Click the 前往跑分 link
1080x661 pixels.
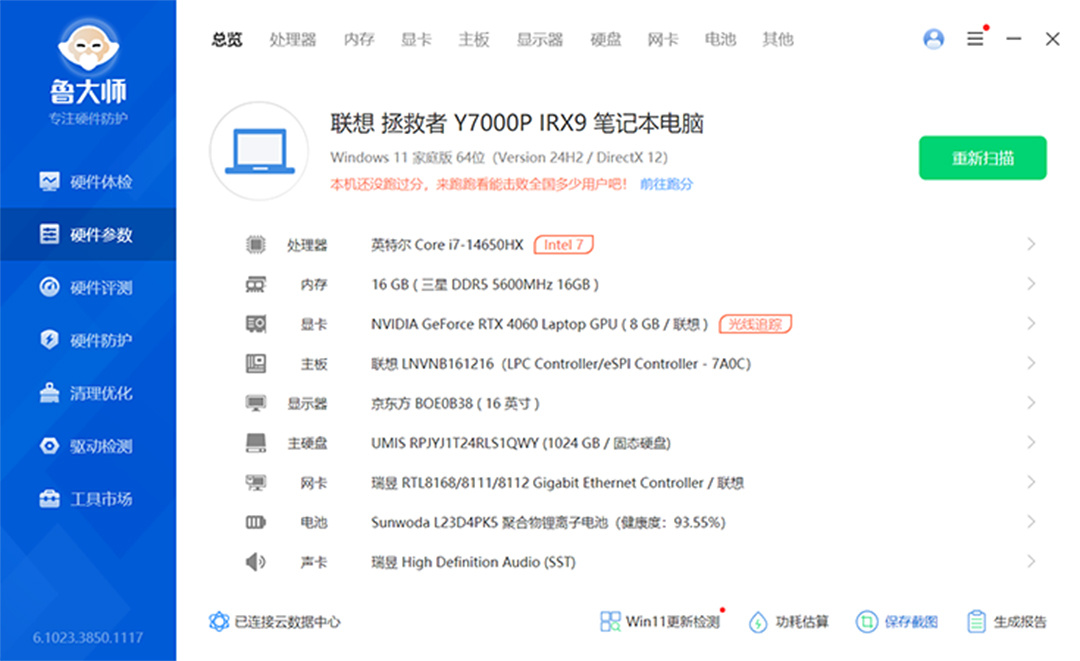pyautogui.click(x=667, y=184)
